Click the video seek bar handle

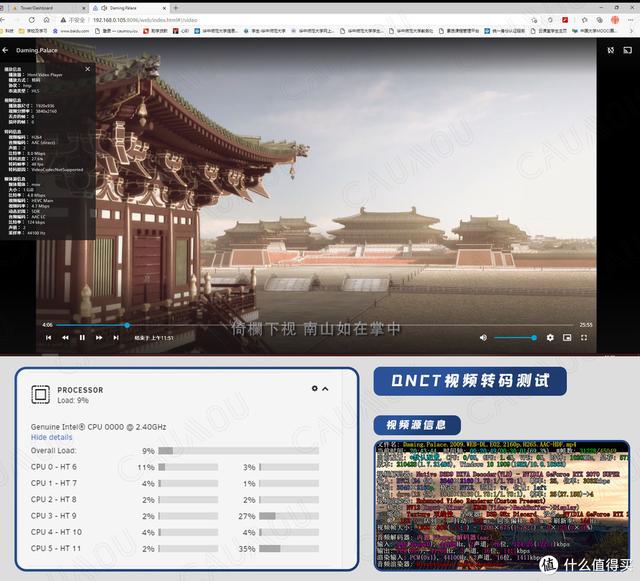(x=127, y=325)
